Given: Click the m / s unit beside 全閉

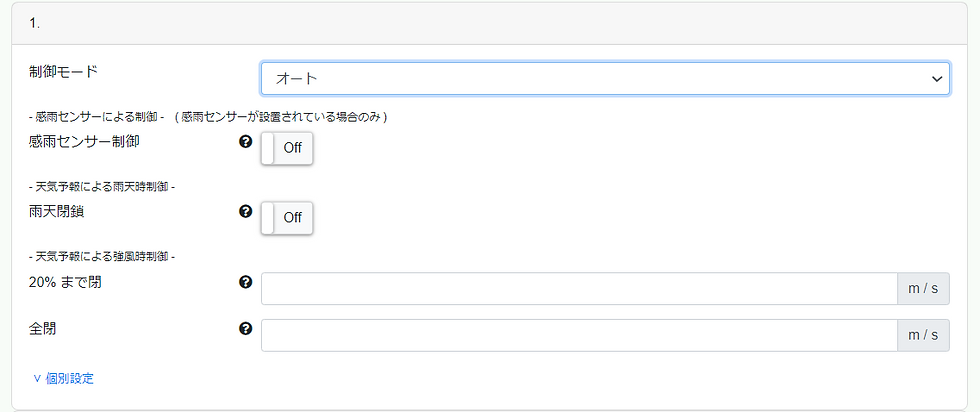Looking at the screenshot, I should point(922,335).
